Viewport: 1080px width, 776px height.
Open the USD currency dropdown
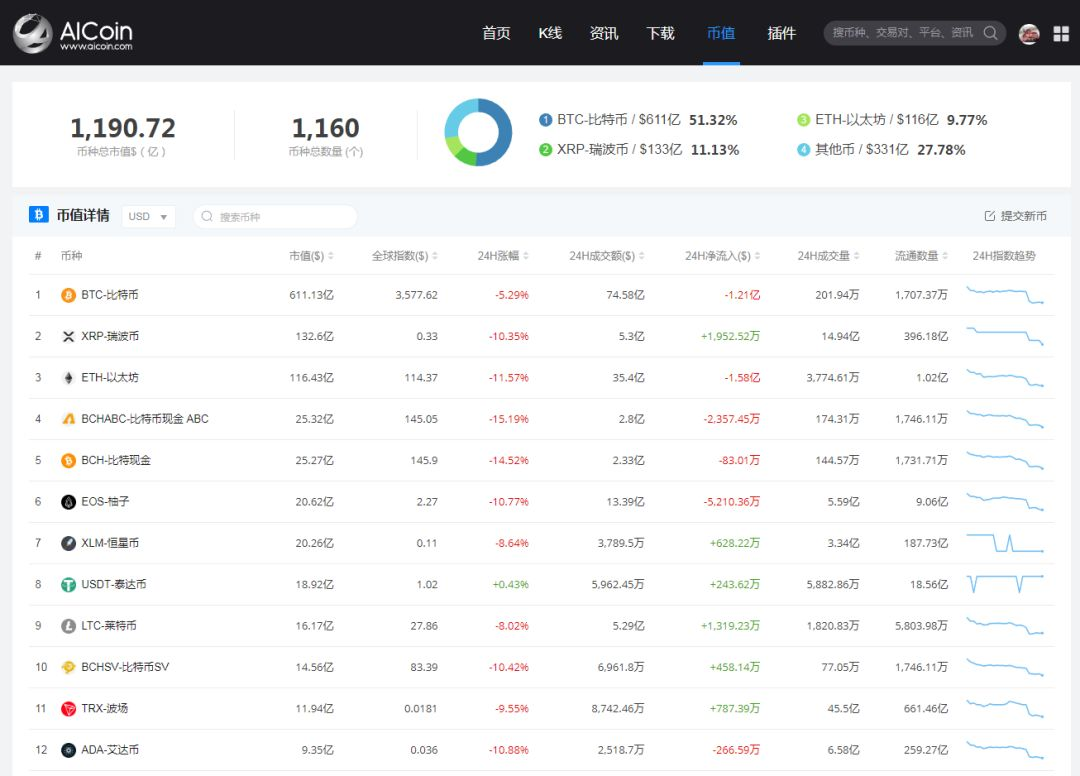pyautogui.click(x=148, y=216)
